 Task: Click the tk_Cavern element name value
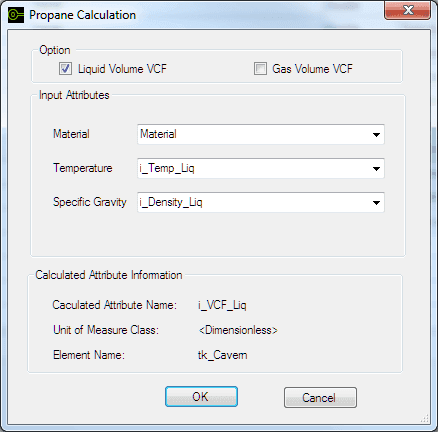pos(223,355)
